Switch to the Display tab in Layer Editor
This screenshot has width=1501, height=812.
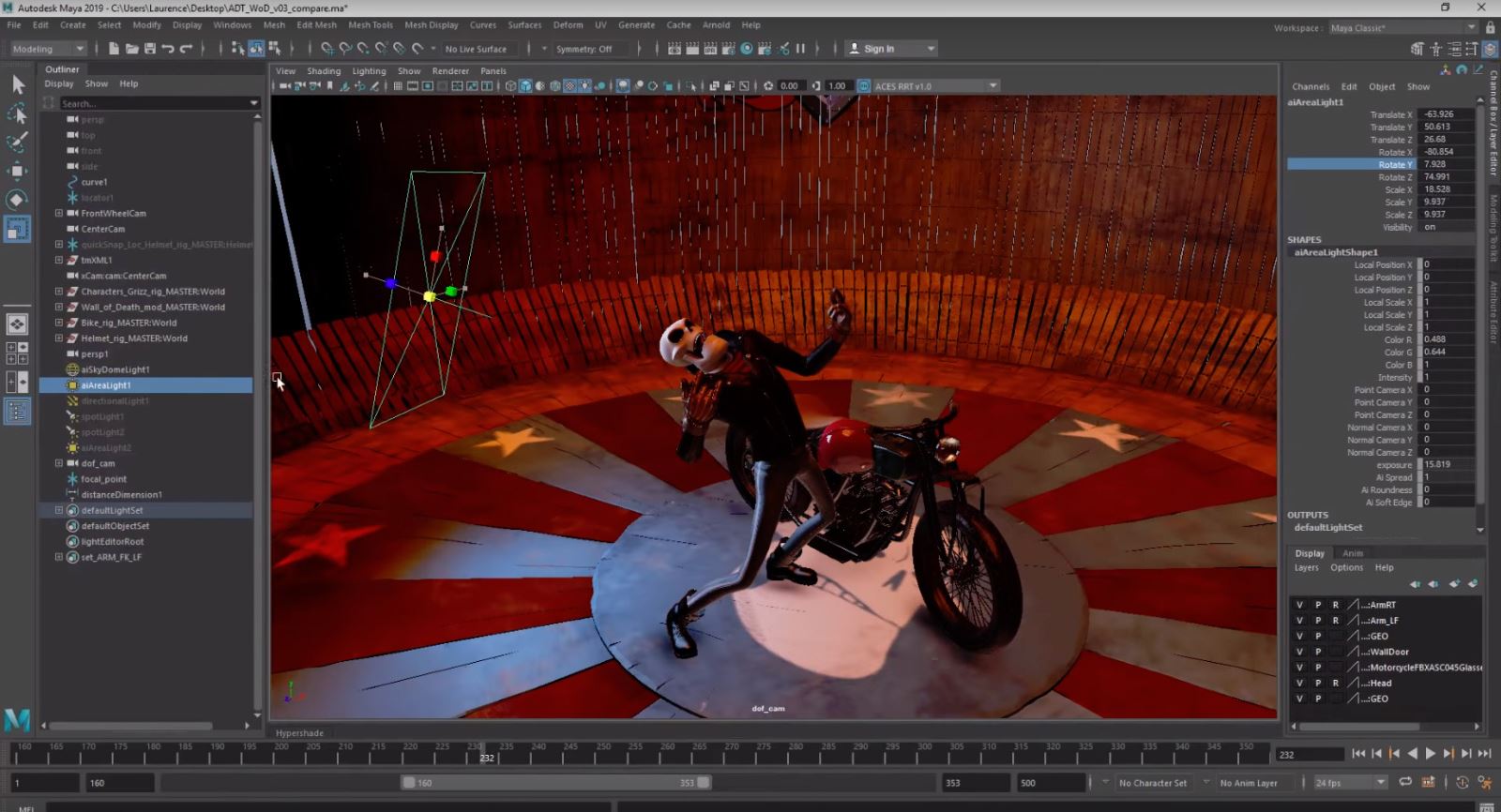point(1310,553)
